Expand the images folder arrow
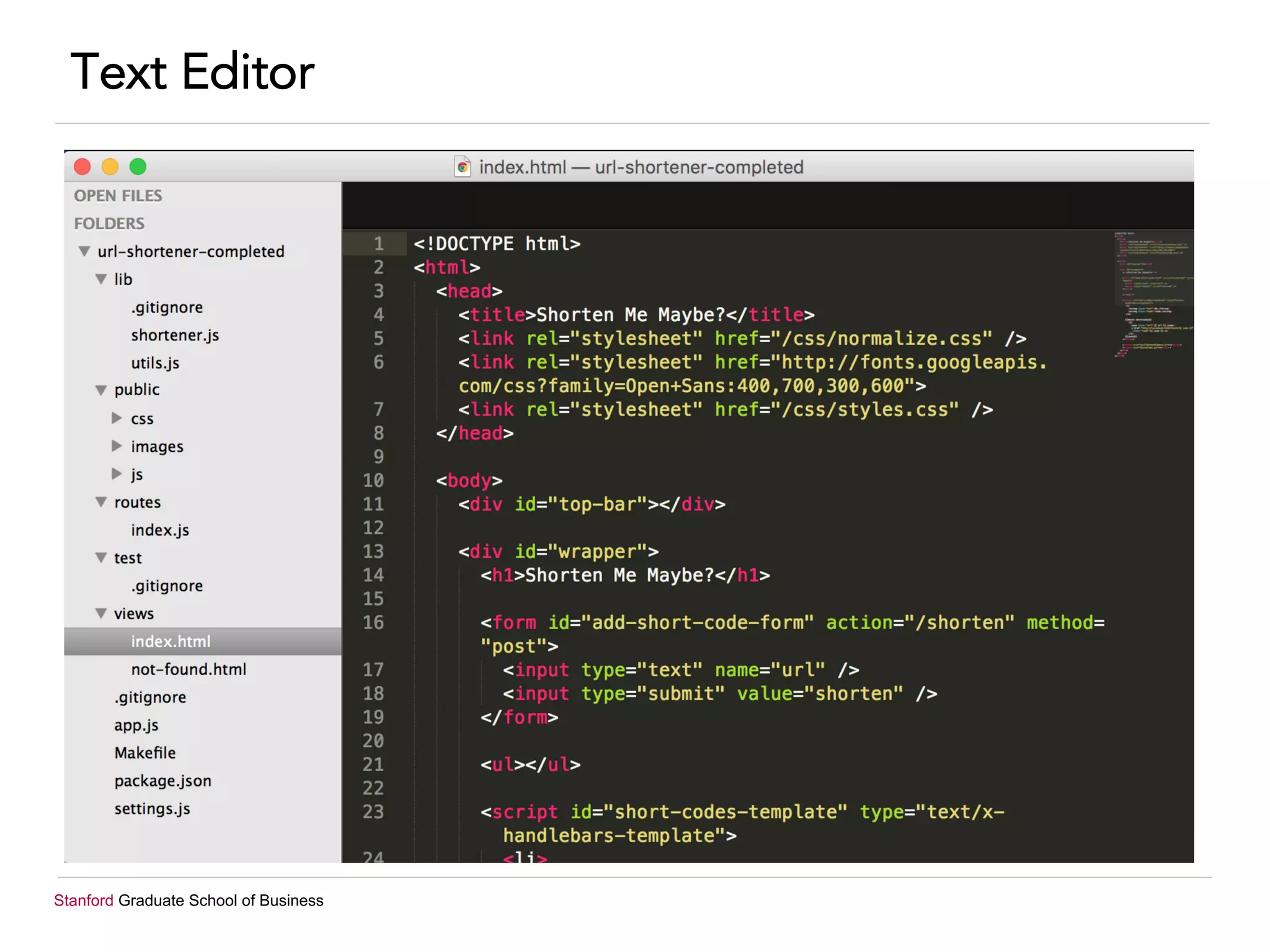The height and width of the screenshot is (952, 1270). point(117,446)
